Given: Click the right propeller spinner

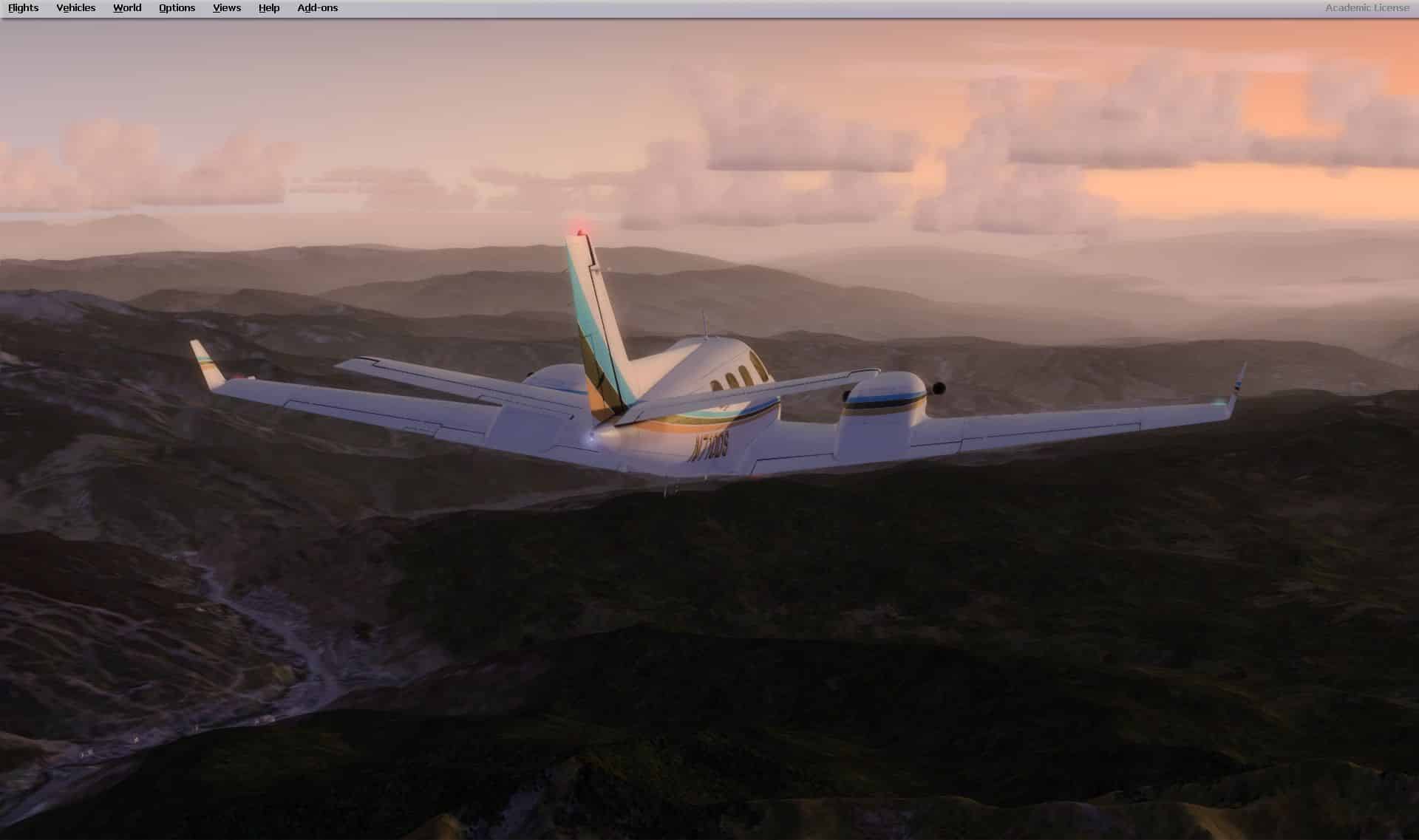Looking at the screenshot, I should point(939,388).
